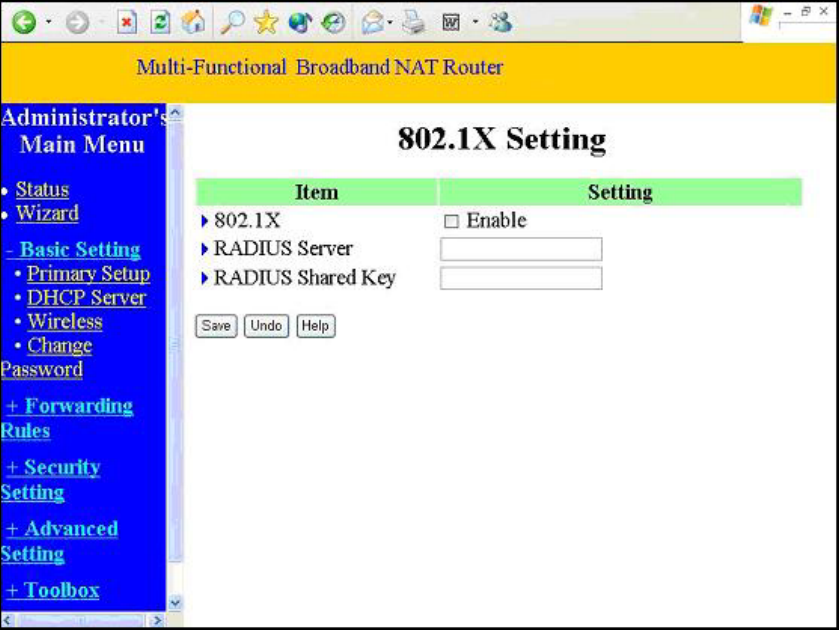Stop page loading with the red X icon
The height and width of the screenshot is (630, 839).
tap(126, 22)
